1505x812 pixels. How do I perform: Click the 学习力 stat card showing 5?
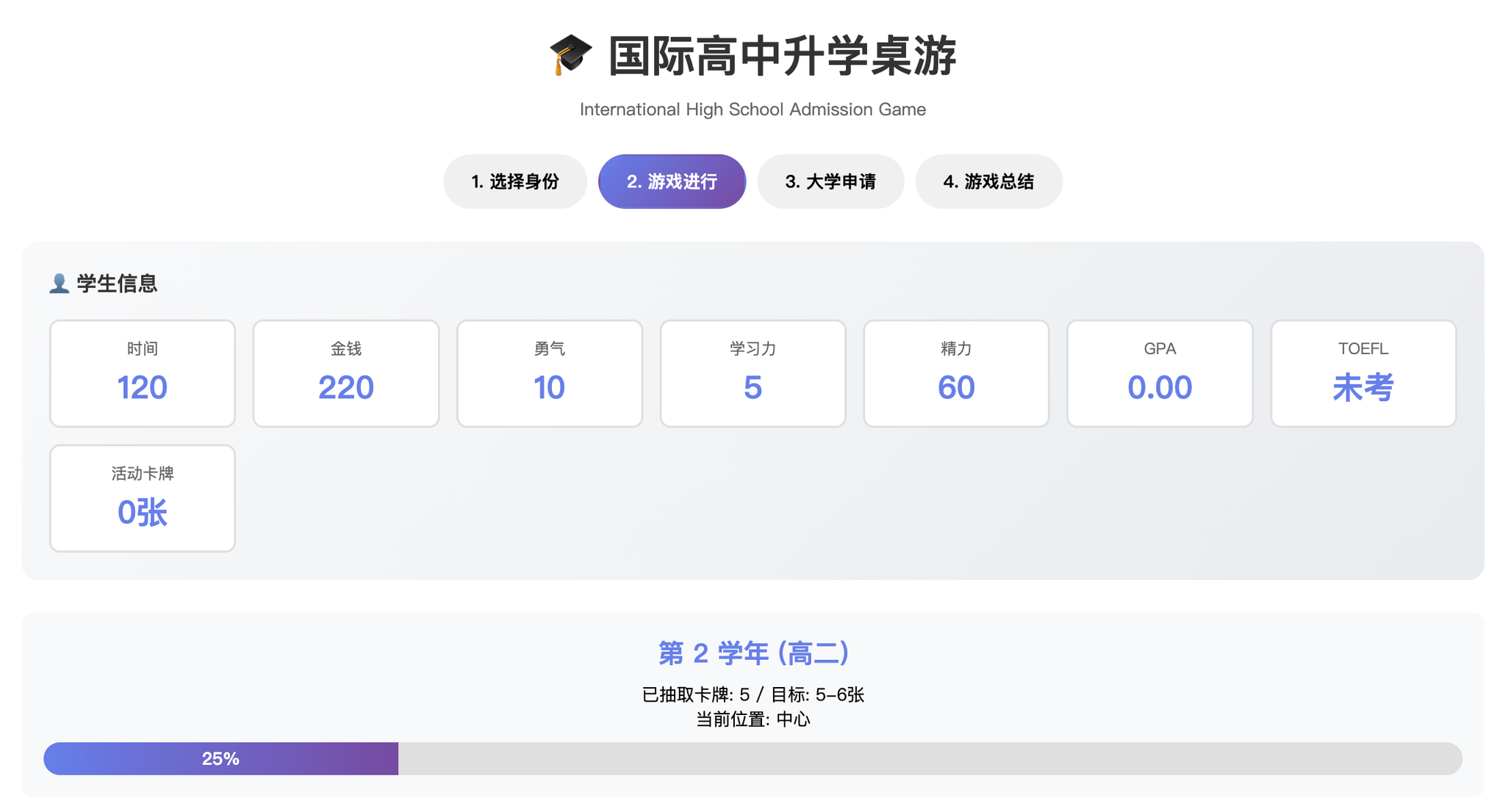pyautogui.click(x=752, y=373)
